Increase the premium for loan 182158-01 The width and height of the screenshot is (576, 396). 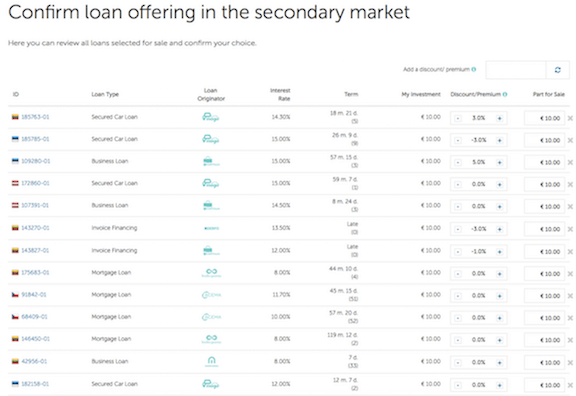point(499,385)
